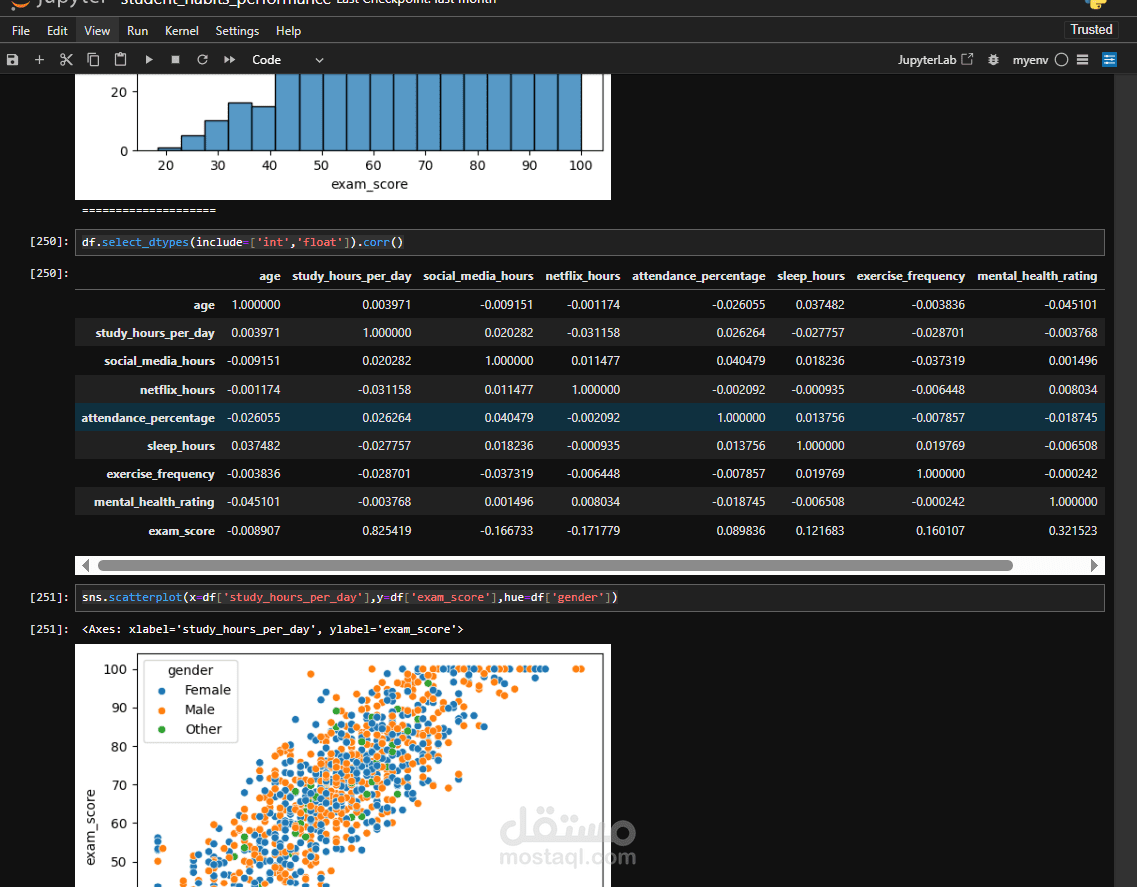
Task: Toggle the blue settings sliders panel icon
Action: point(1109,59)
